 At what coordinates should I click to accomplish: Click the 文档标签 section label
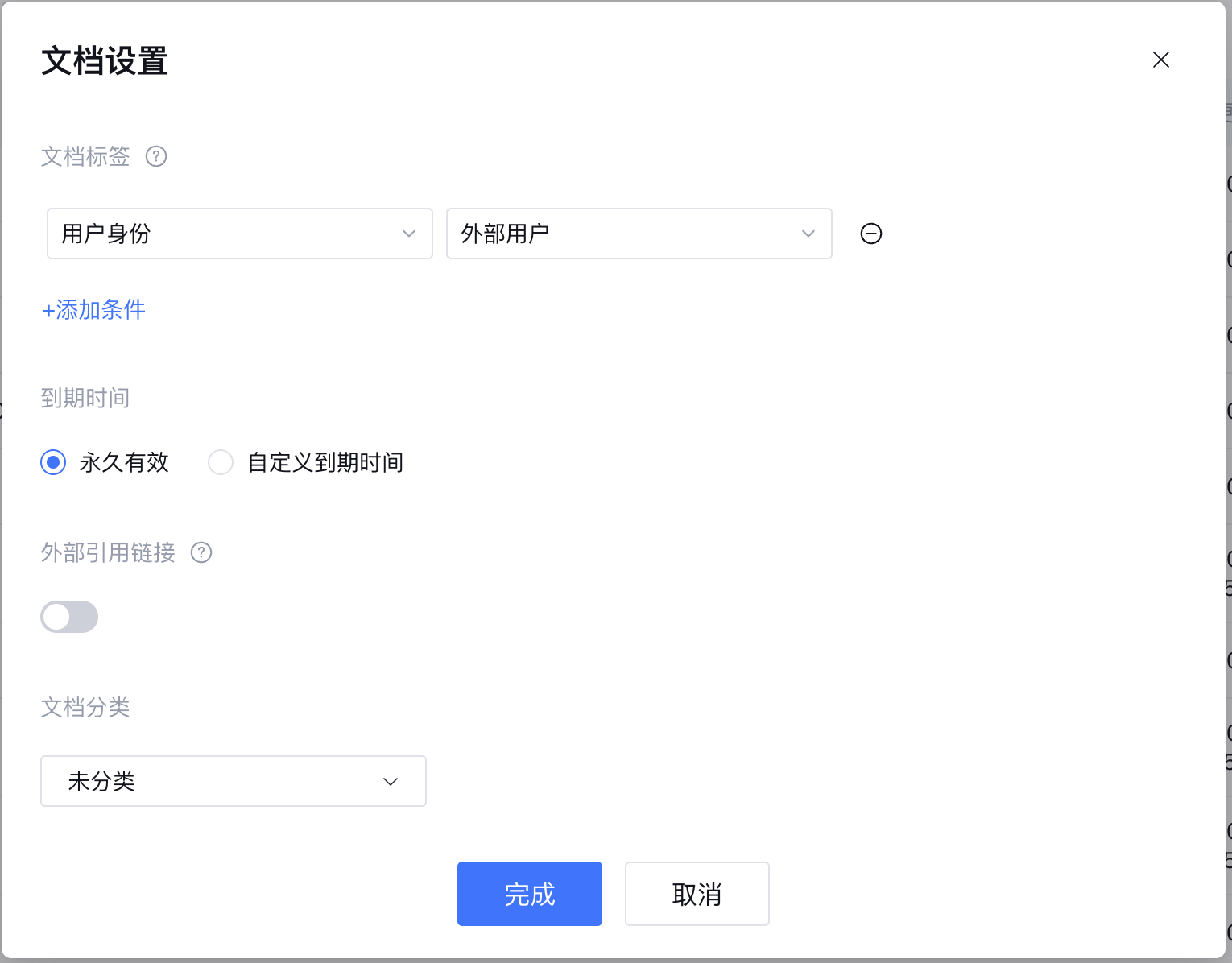click(x=85, y=156)
